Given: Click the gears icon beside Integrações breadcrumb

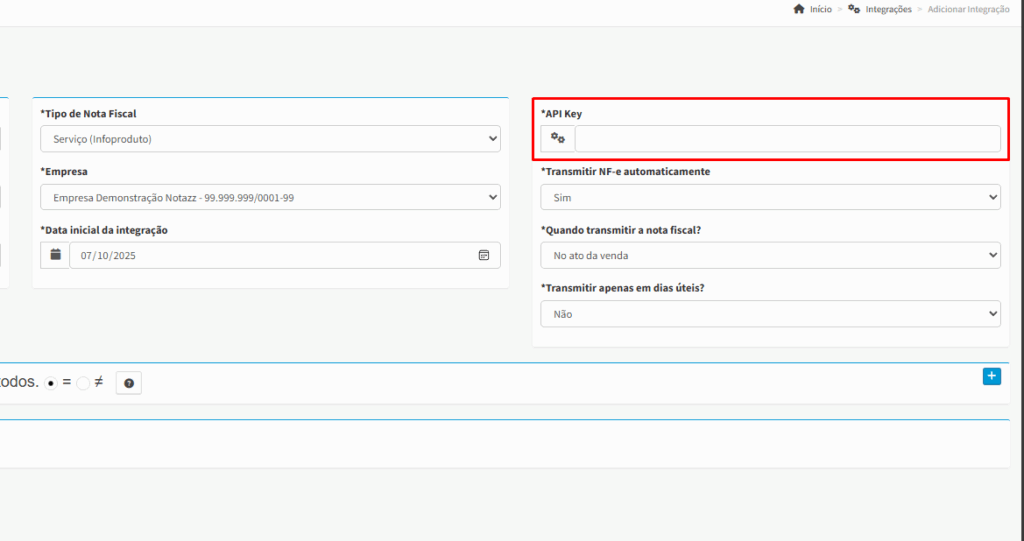Looking at the screenshot, I should [x=853, y=9].
